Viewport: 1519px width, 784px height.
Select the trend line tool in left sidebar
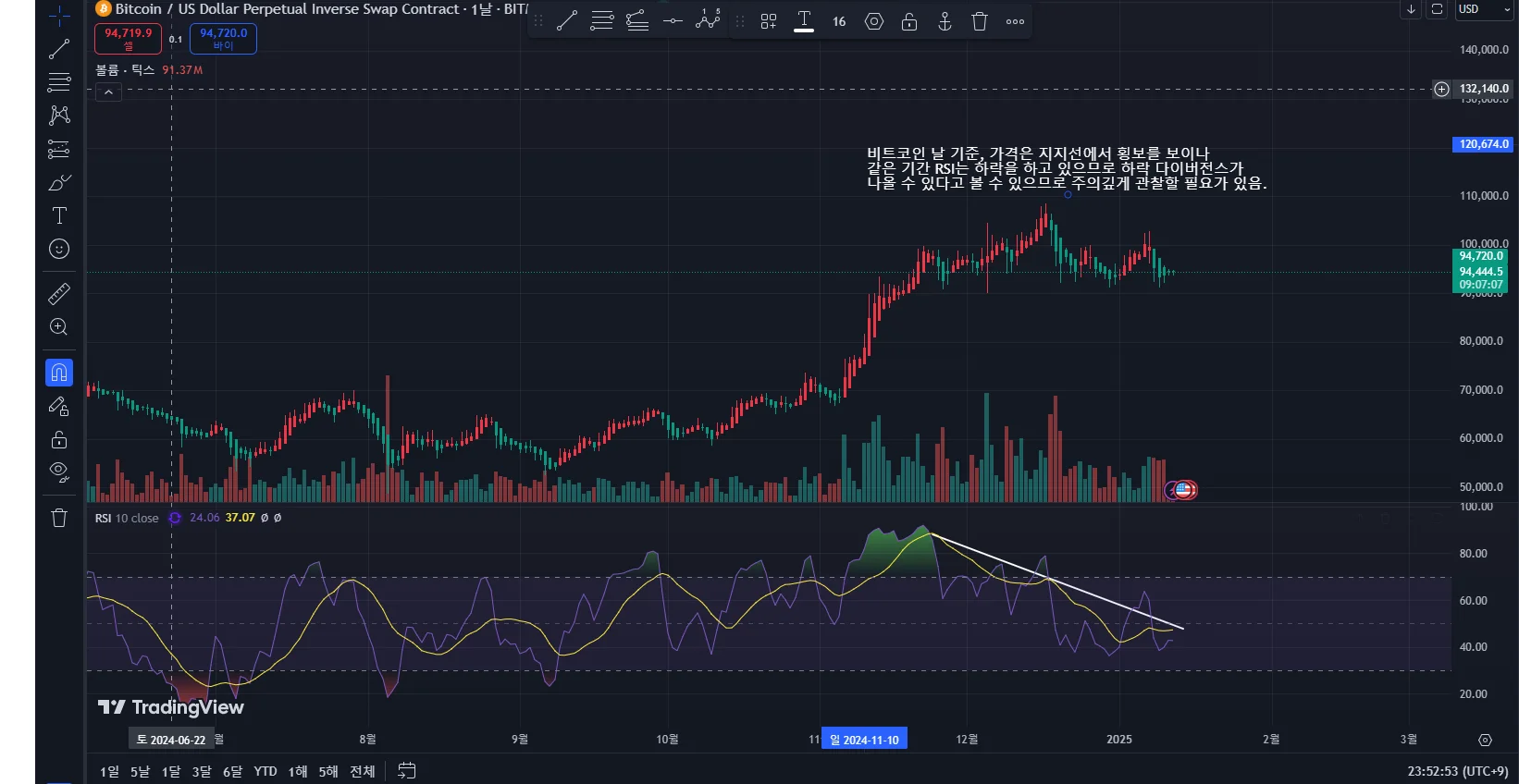point(59,49)
